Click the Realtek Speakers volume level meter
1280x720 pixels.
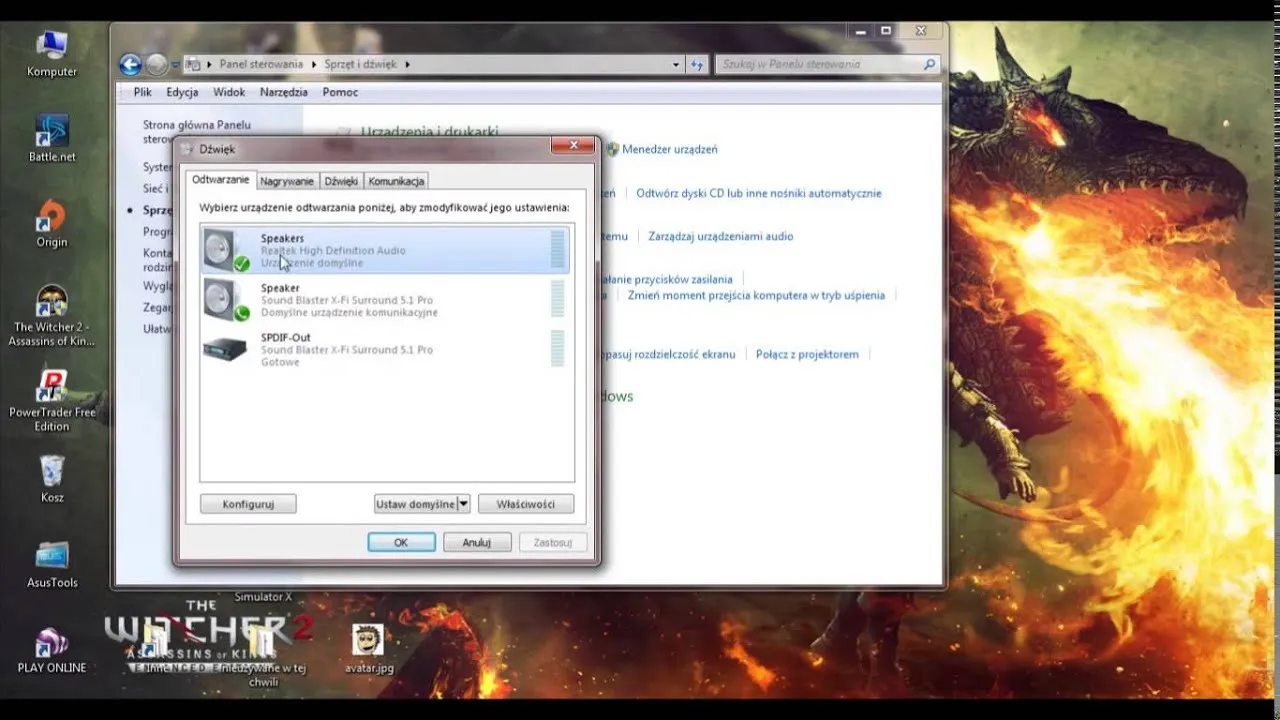tap(558, 250)
